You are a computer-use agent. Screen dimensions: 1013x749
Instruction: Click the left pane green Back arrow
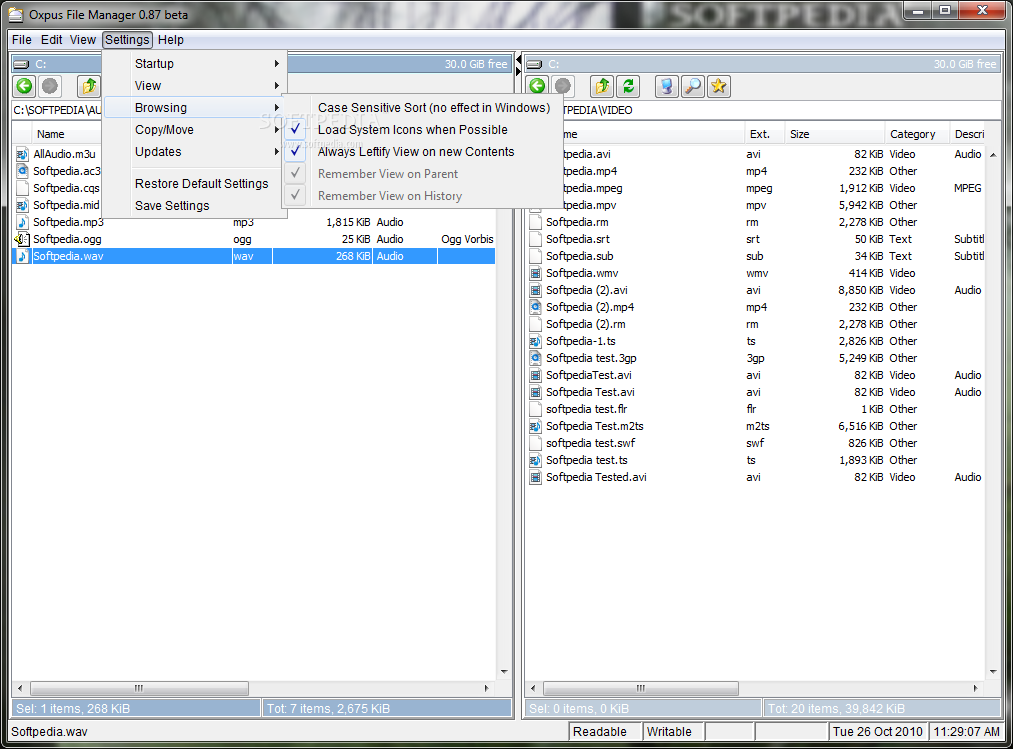[25, 86]
